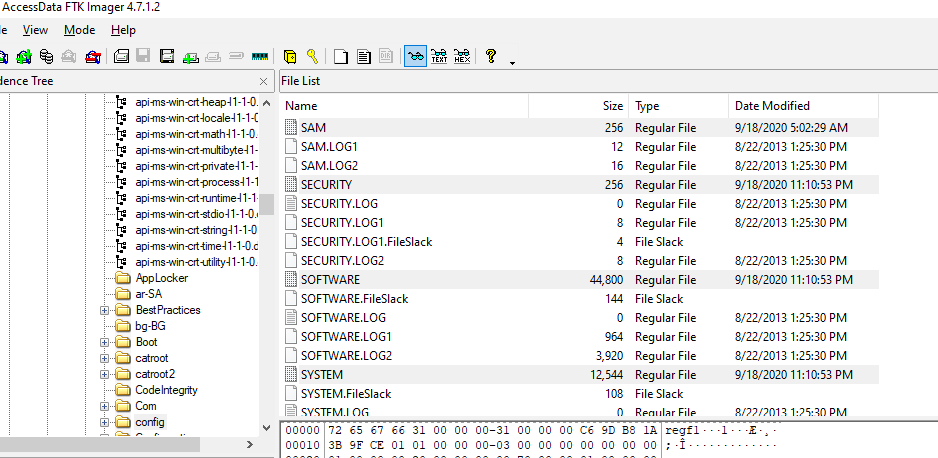This screenshot has width=938, height=458.
Task: Click the yellow question mark help icon
Action: (x=491, y=56)
